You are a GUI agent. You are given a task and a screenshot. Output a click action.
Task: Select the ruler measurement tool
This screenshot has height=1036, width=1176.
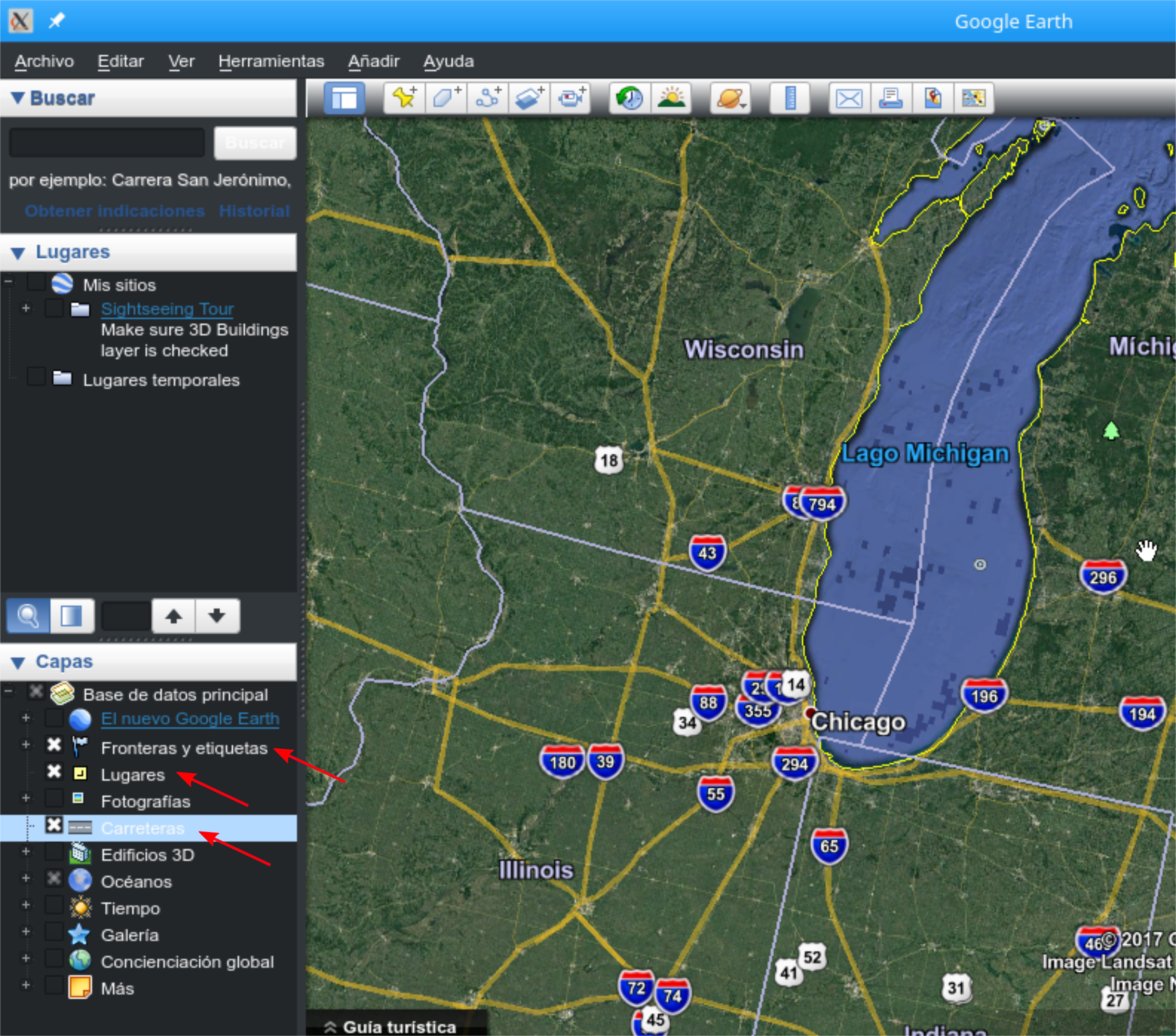coord(790,98)
